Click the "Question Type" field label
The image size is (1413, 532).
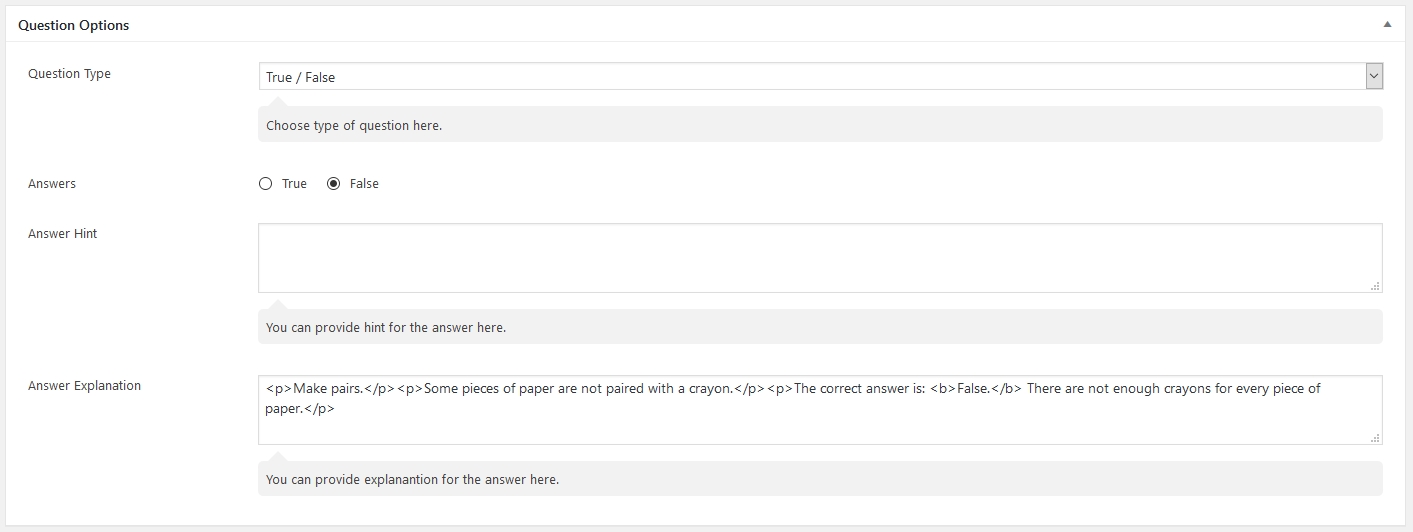69,74
